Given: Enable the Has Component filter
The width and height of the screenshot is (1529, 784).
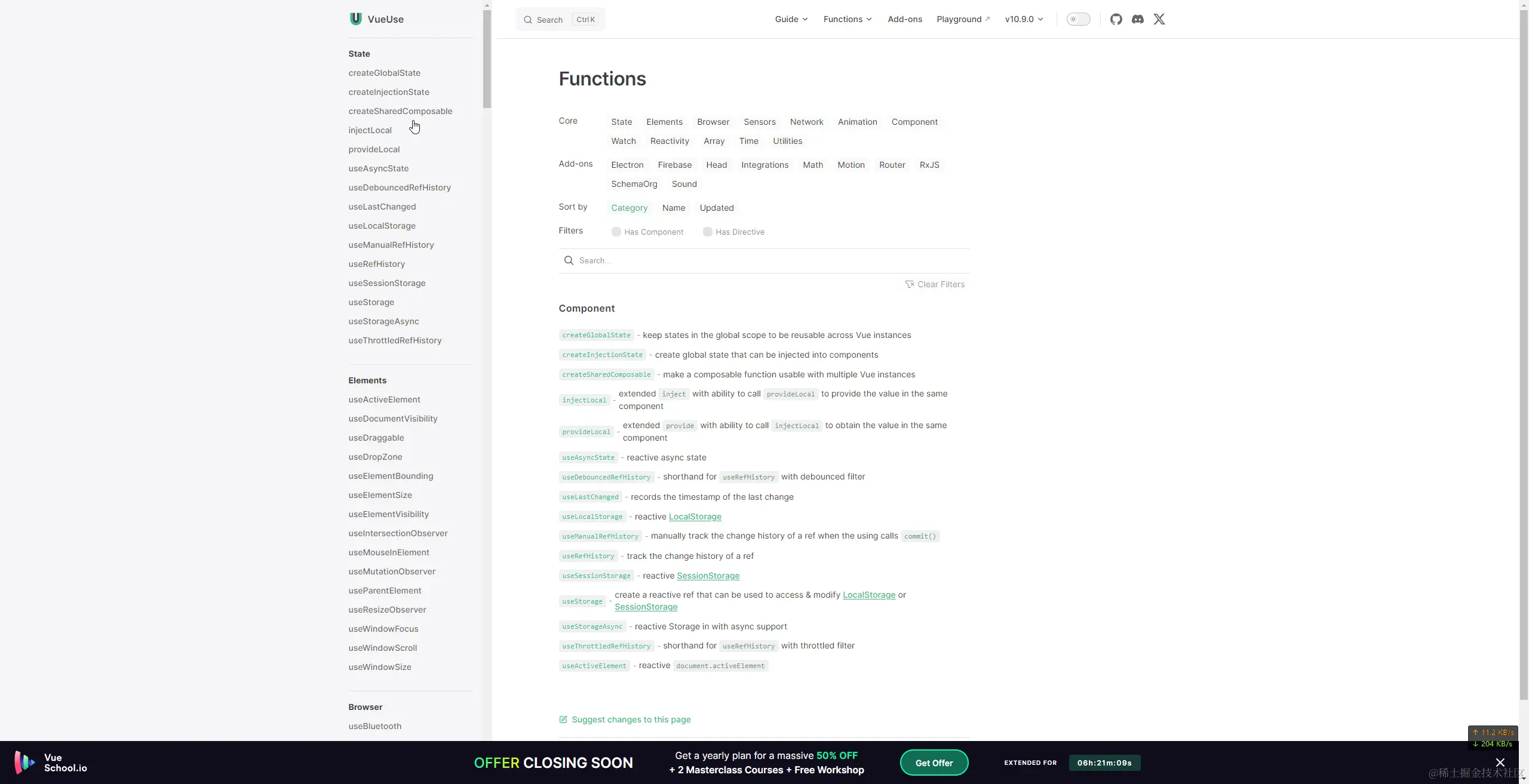Looking at the screenshot, I should point(616,232).
